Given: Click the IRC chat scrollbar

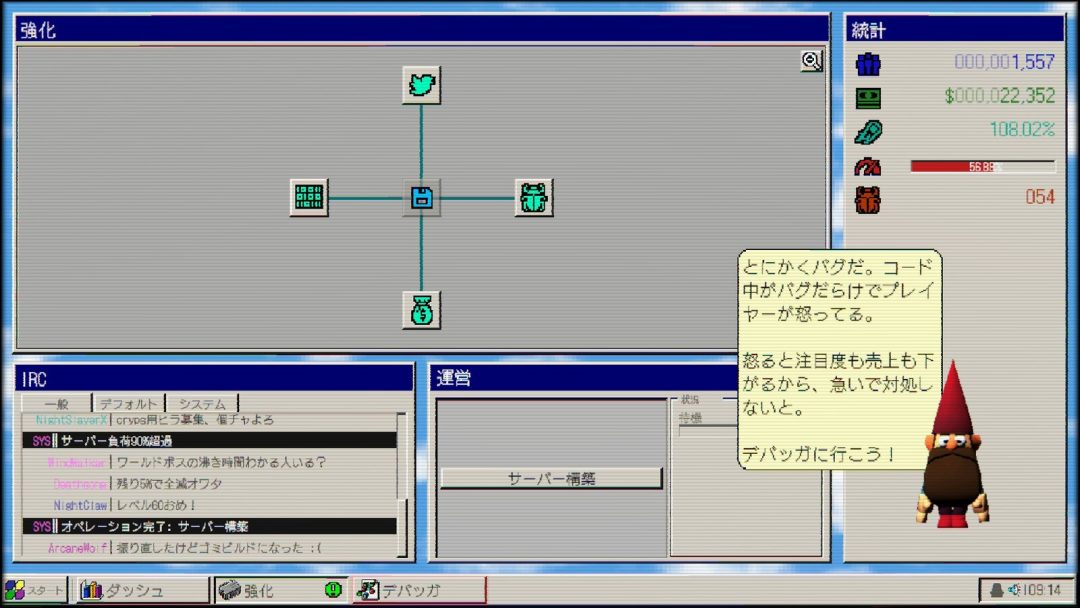Looking at the screenshot, I should 402,485.
